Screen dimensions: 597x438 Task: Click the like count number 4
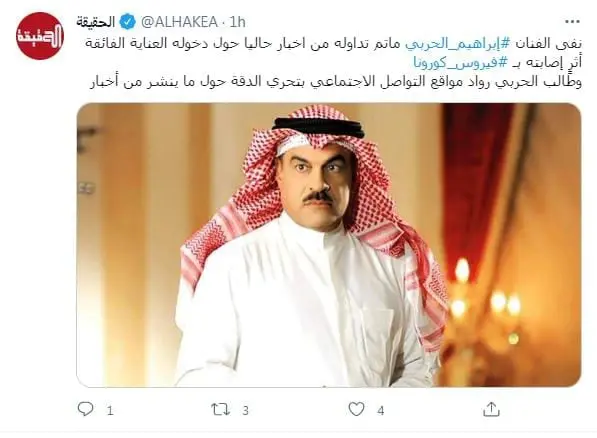381,411
